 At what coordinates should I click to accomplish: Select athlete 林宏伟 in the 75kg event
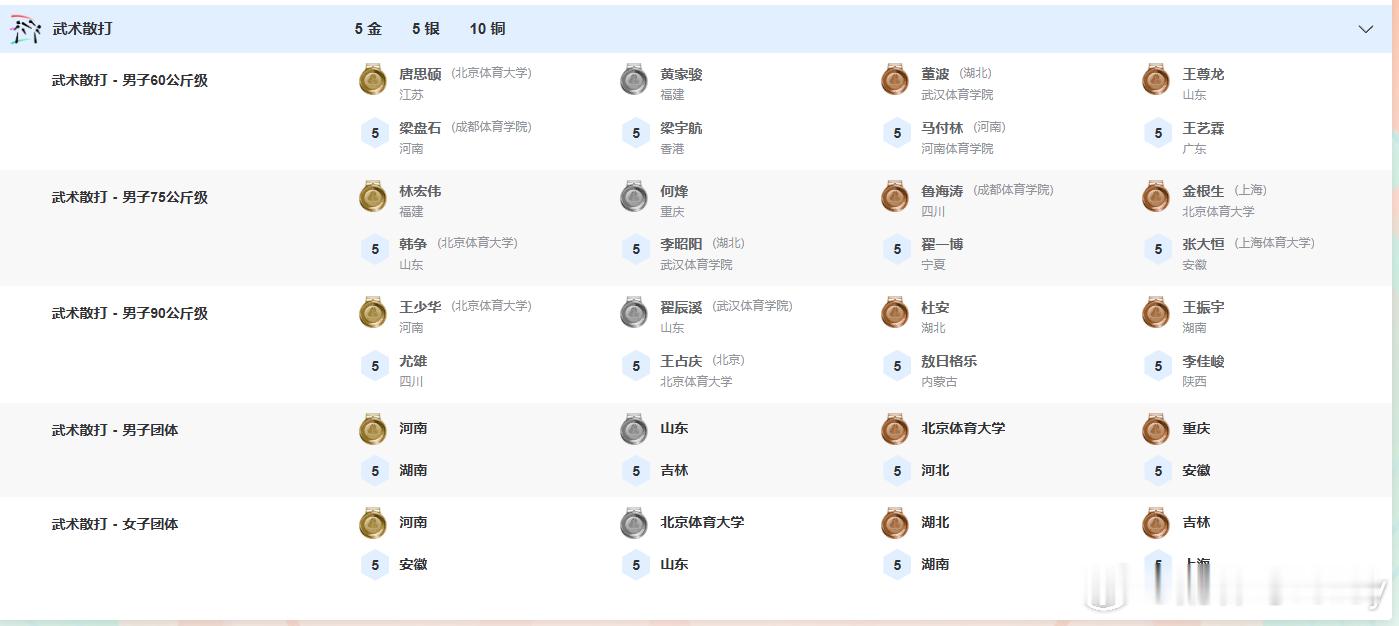[x=420, y=189]
